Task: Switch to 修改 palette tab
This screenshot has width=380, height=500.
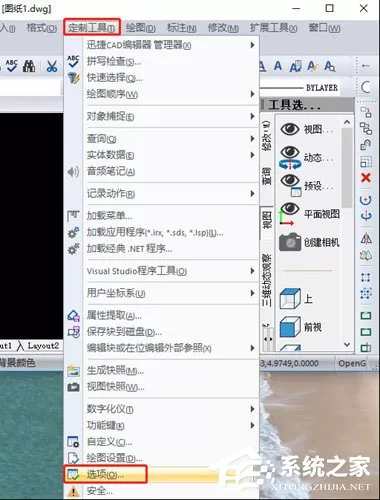Action: 267,136
